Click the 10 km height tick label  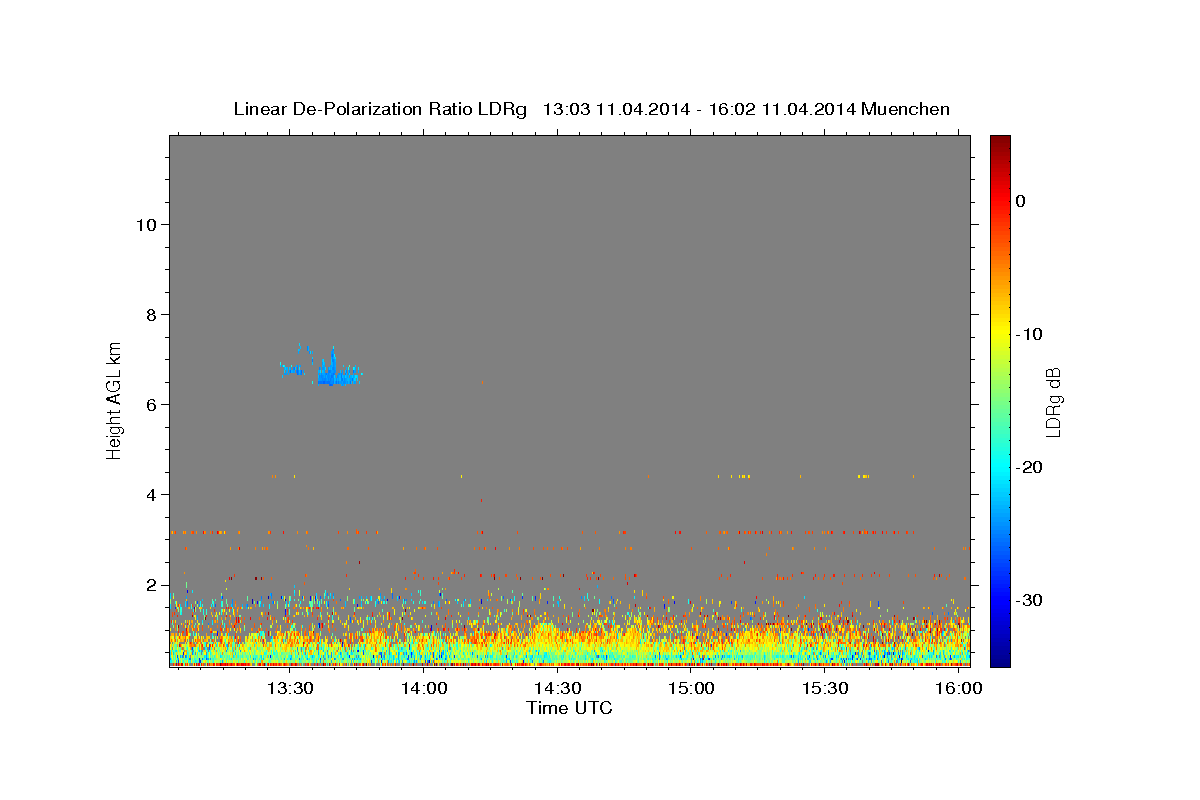pyautogui.click(x=145, y=224)
